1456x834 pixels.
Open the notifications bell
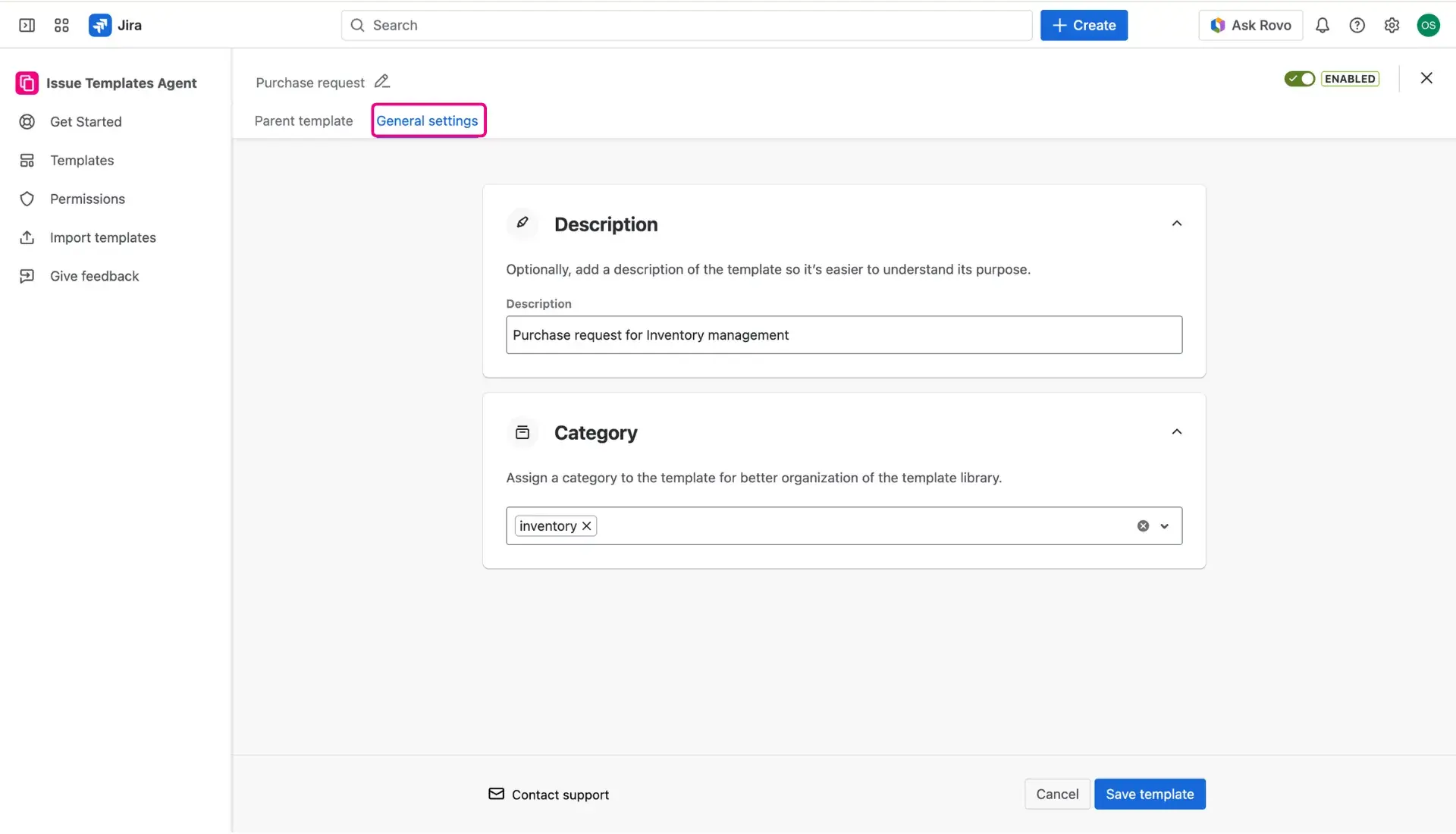(x=1323, y=25)
